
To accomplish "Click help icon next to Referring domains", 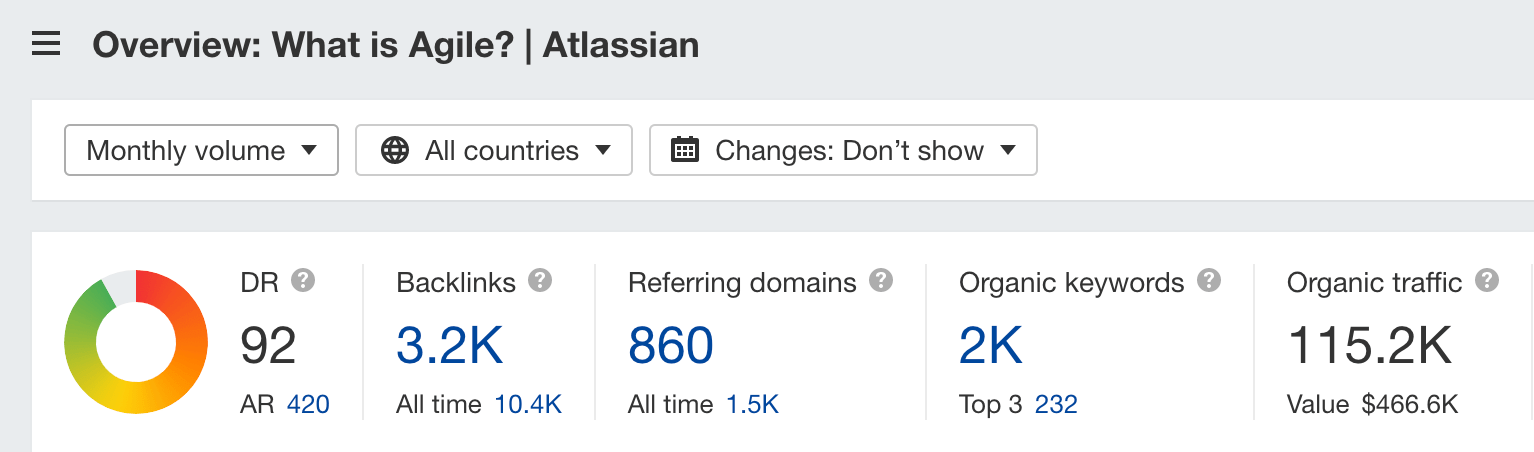I will point(881,281).
